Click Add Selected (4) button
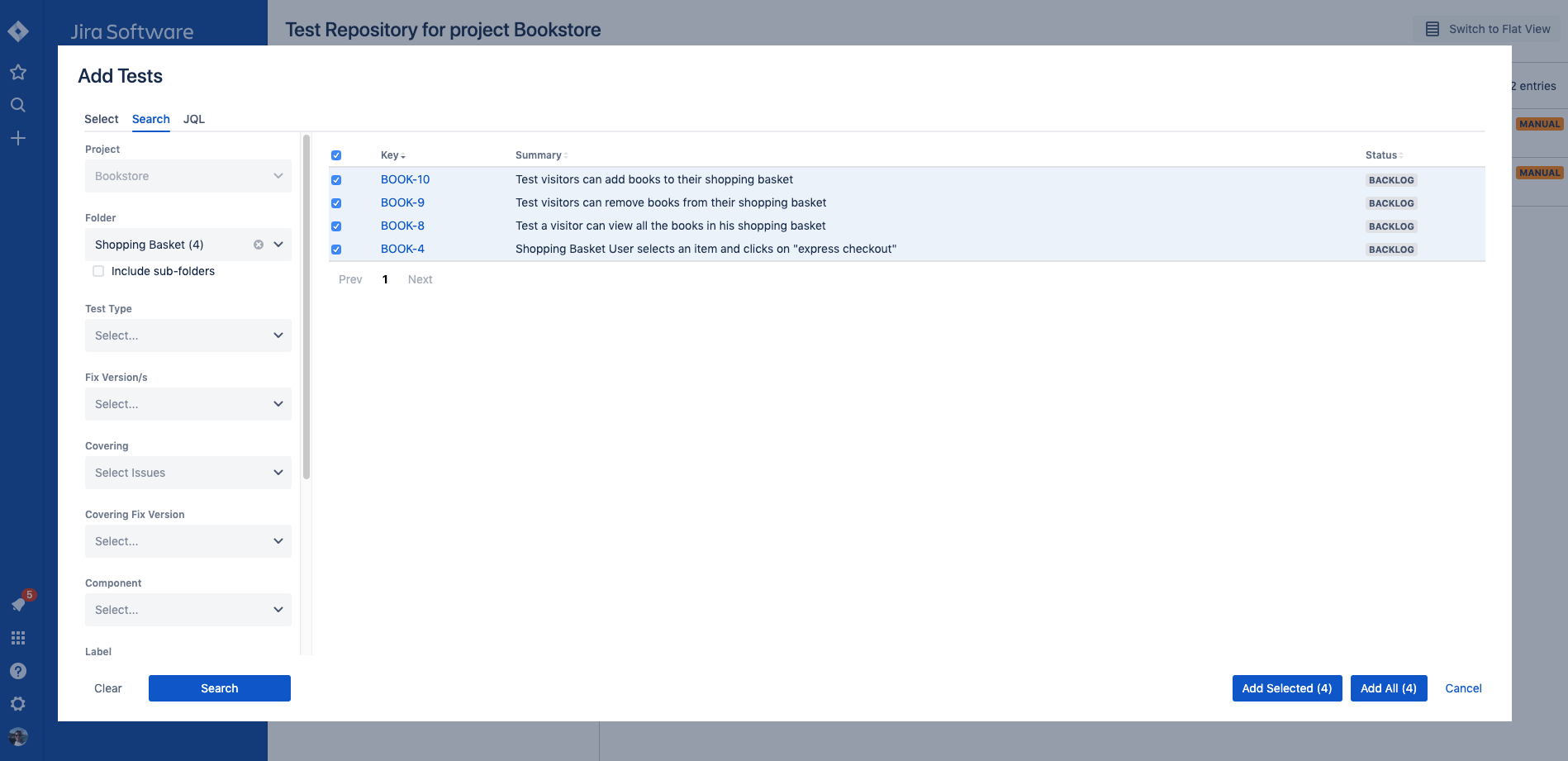Viewport: 1568px width, 761px height. (x=1287, y=688)
